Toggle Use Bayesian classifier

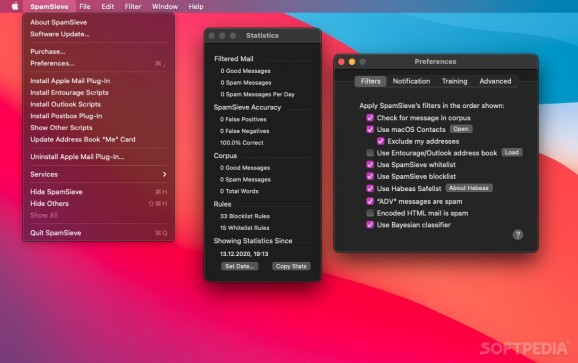[x=370, y=225]
